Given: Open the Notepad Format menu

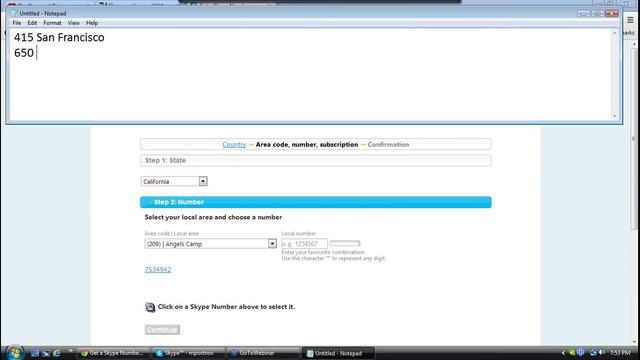Looking at the screenshot, I should coord(52,23).
